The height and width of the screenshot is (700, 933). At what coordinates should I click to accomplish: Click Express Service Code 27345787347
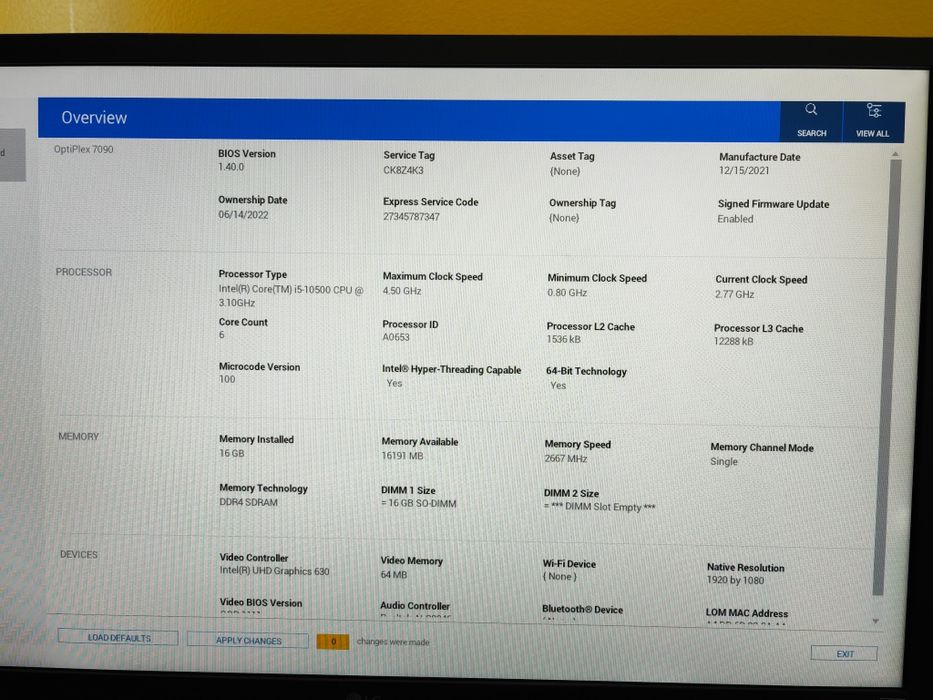click(411, 217)
